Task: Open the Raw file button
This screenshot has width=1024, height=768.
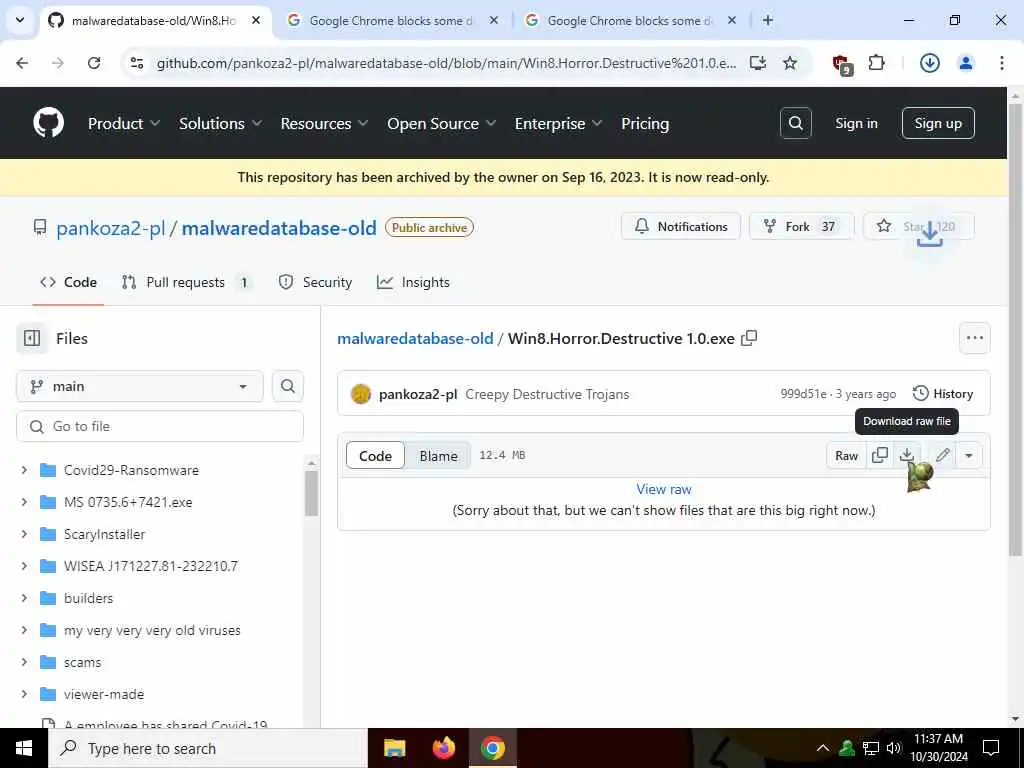Action: (846, 455)
